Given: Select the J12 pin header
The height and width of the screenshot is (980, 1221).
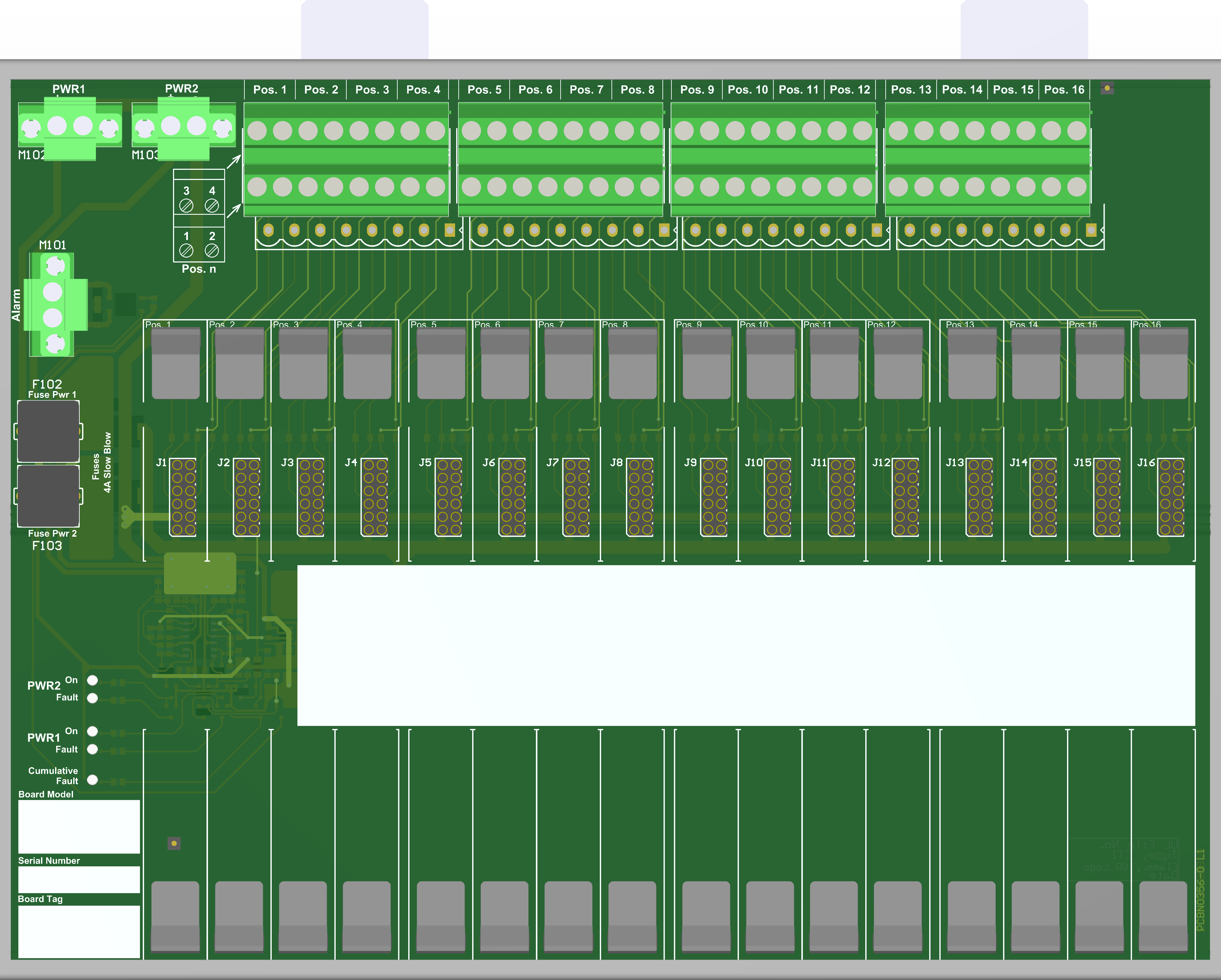Looking at the screenshot, I should 906,497.
